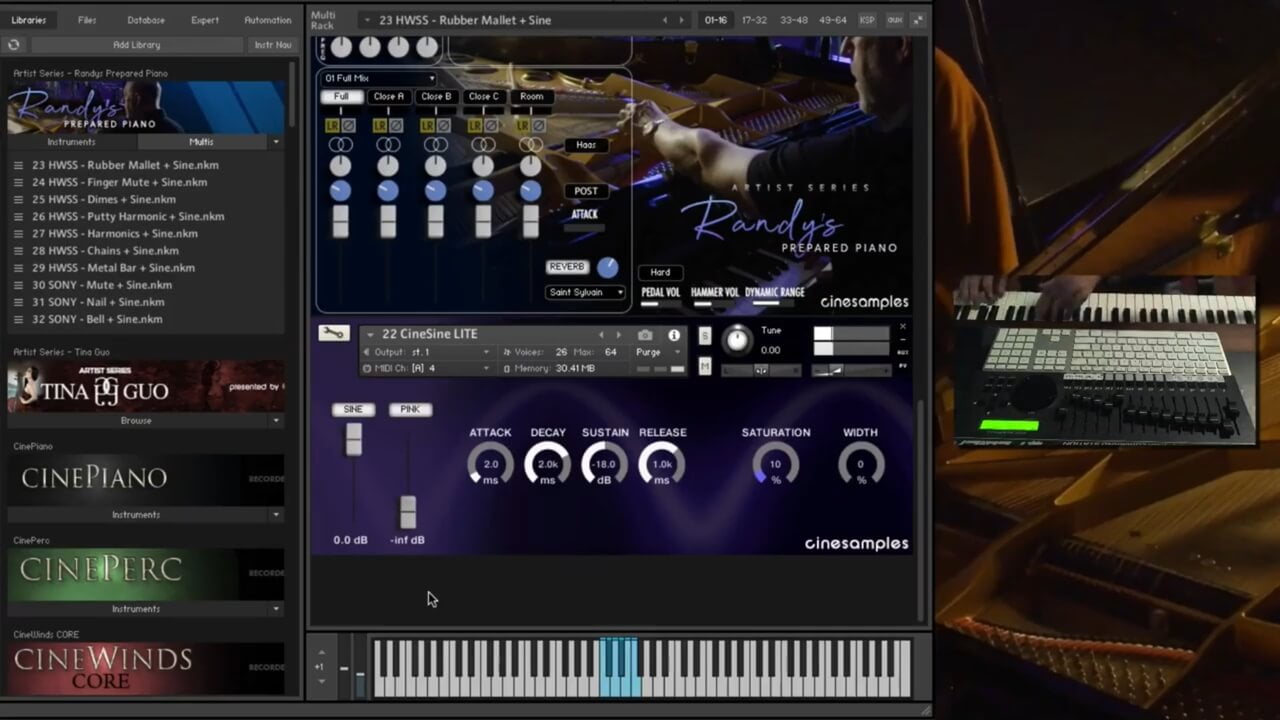Image resolution: width=1280 pixels, height=720 pixels.
Task: Select the Instruments tab under Randy's Prepared Piano
Action: (x=71, y=142)
